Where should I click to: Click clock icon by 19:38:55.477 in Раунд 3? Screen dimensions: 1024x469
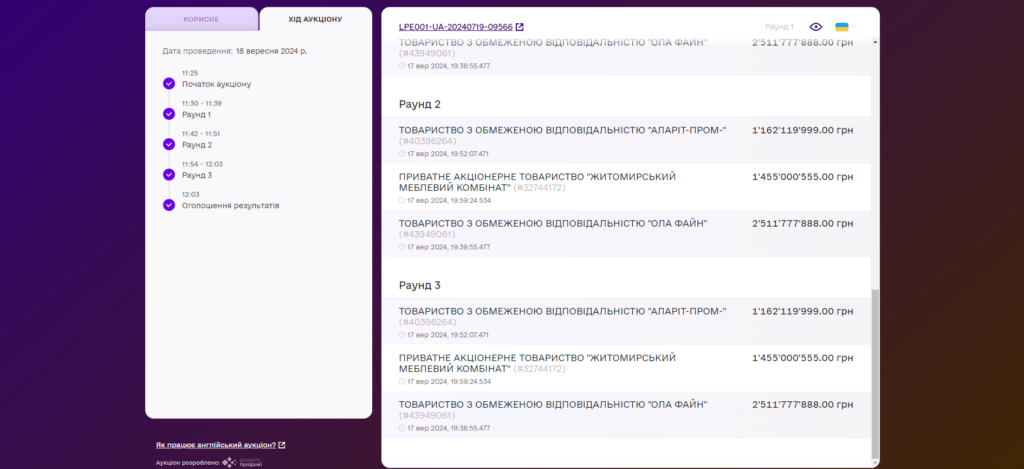click(x=402, y=428)
